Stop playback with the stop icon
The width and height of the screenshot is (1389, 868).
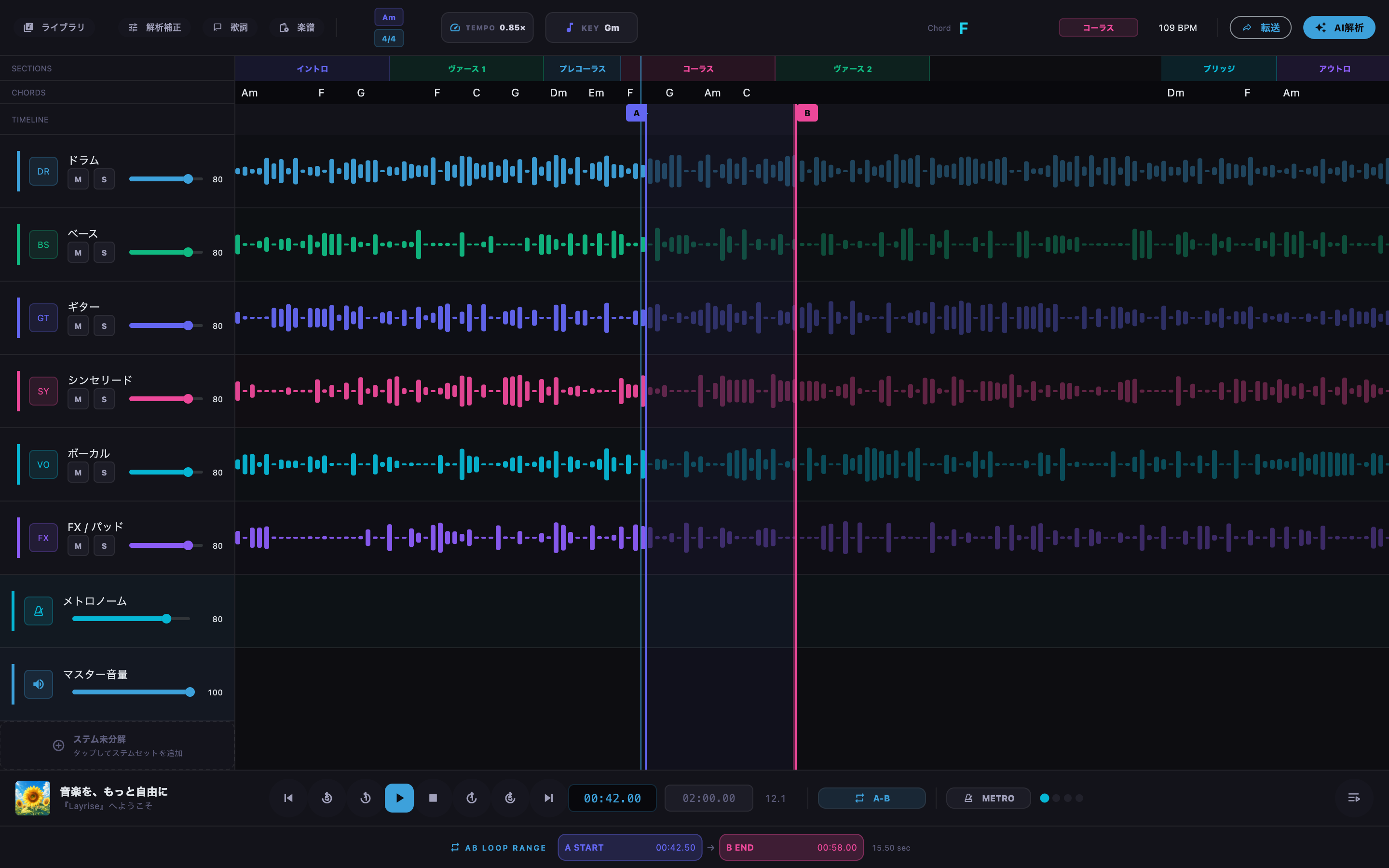pyautogui.click(x=434, y=798)
